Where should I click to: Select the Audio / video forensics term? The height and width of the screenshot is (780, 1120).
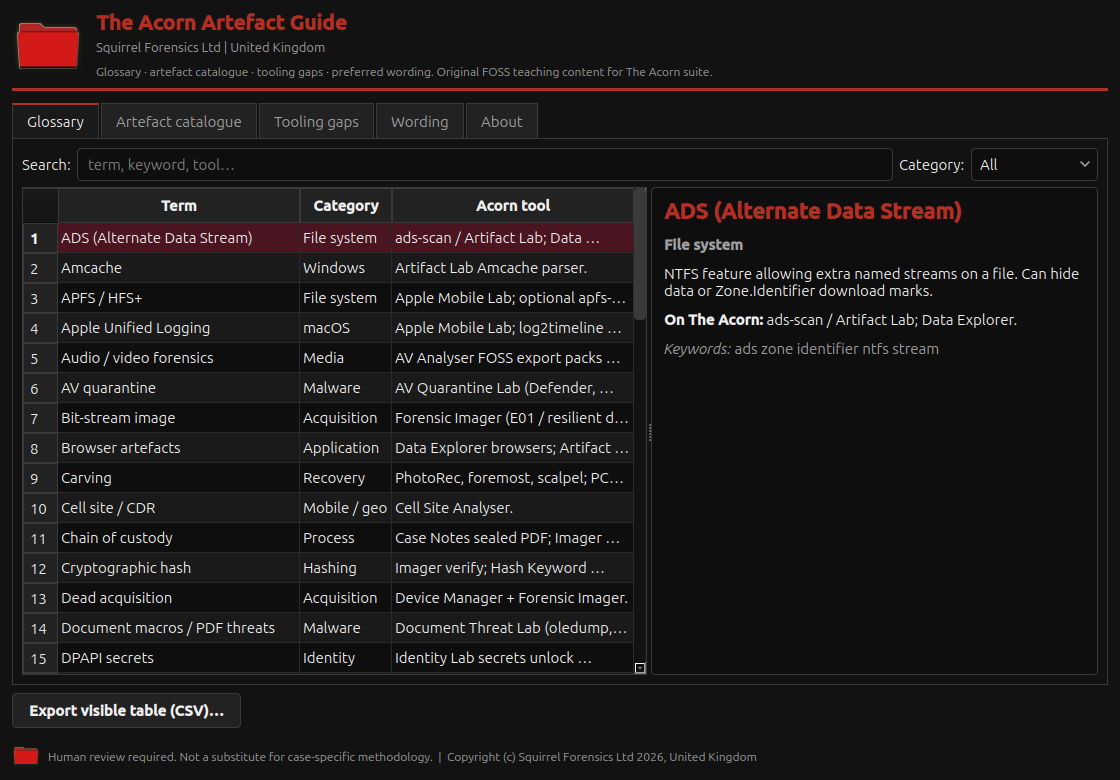coord(179,358)
